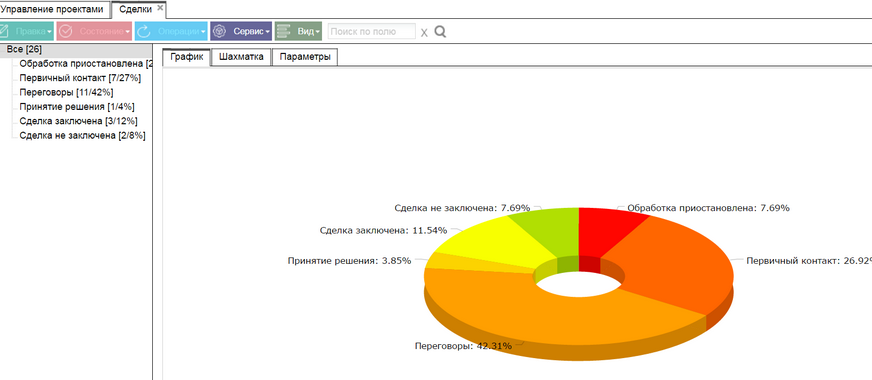Close the Сделки tab
This screenshot has width=872, height=380.
160,8
